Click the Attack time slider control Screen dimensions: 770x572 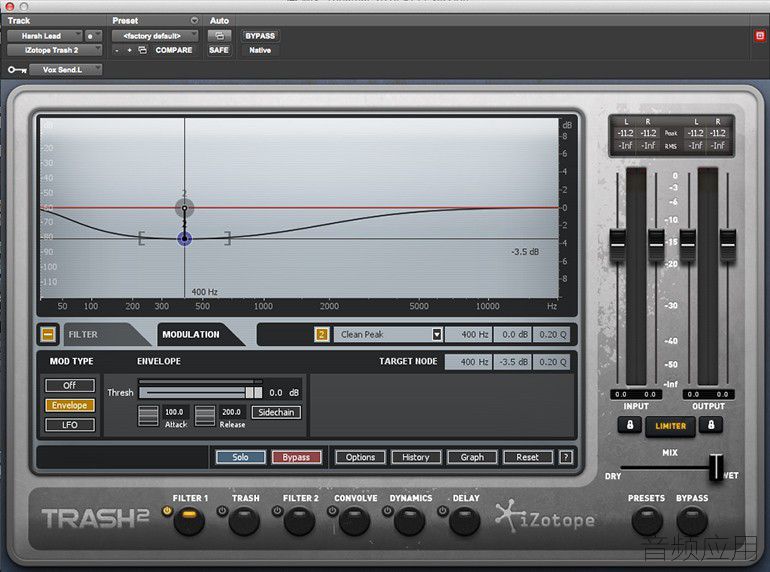click(x=148, y=416)
